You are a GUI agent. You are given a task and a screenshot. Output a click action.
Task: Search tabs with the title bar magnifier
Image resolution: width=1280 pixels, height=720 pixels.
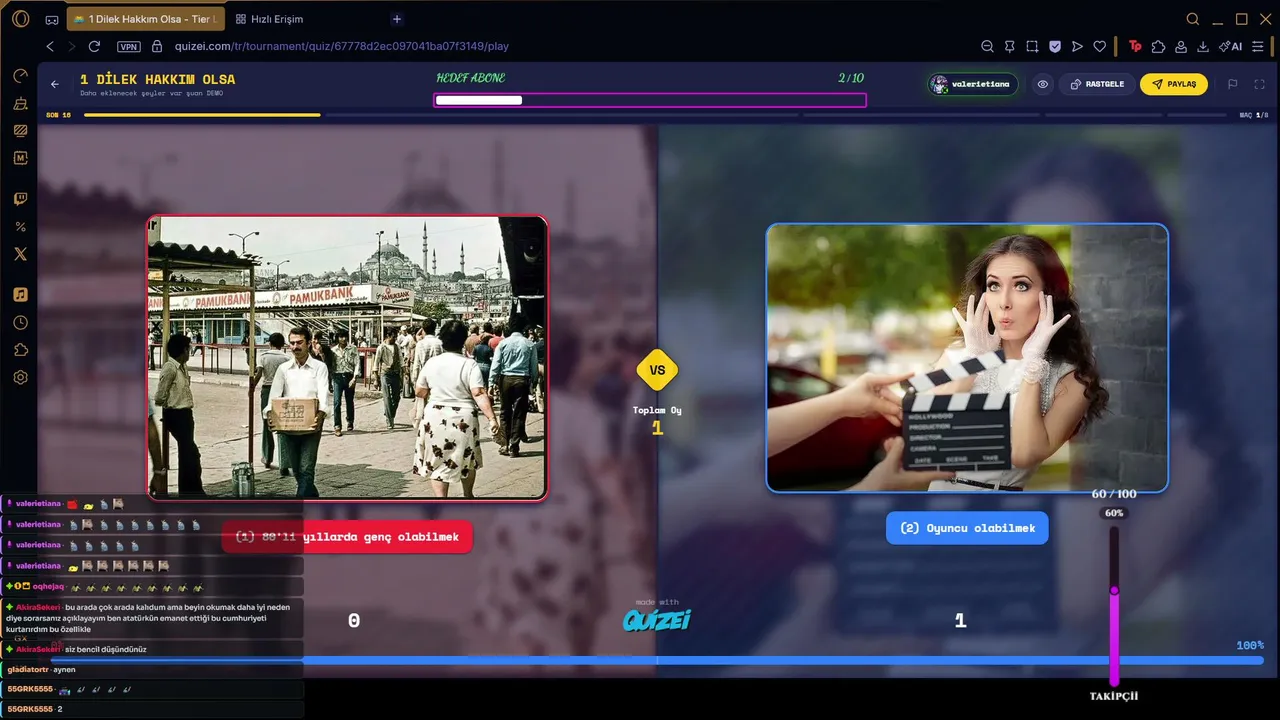tap(1193, 19)
